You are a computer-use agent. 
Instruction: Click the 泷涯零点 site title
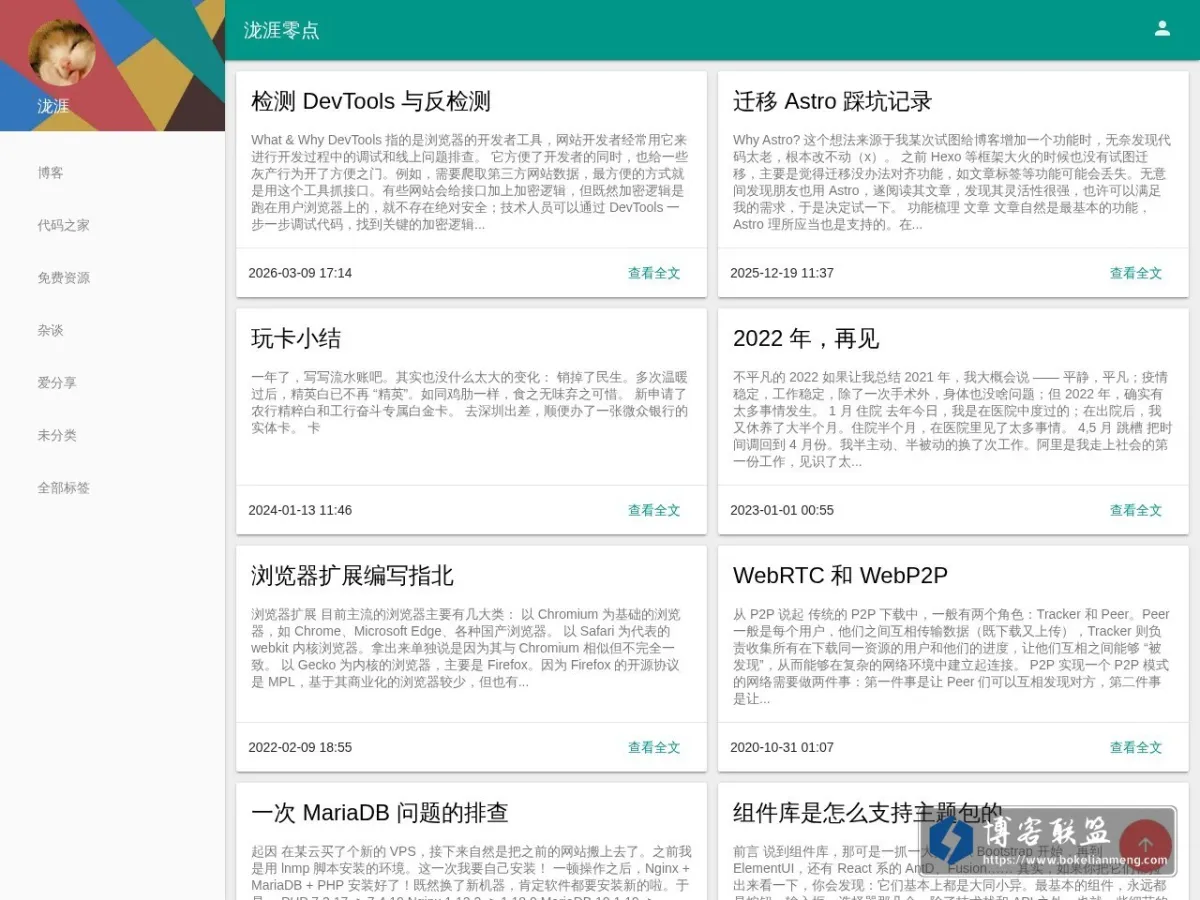[282, 30]
